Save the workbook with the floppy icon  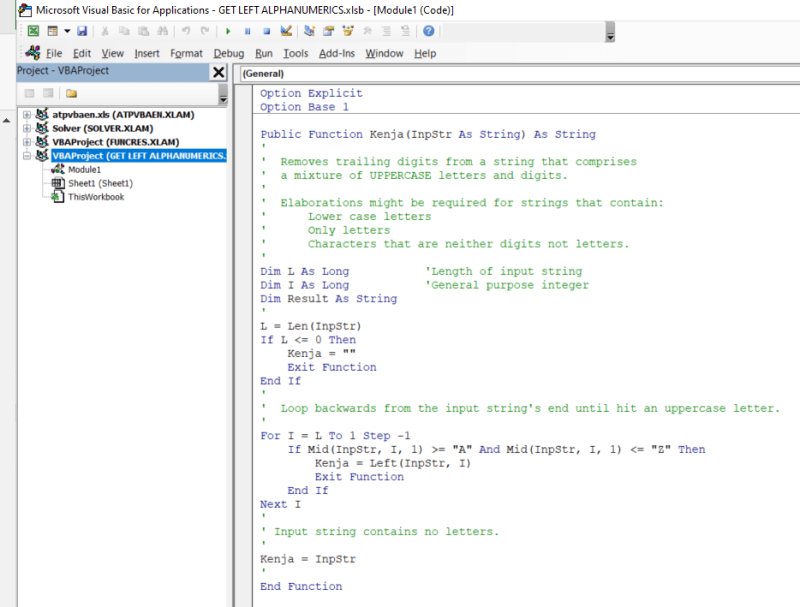click(x=82, y=31)
